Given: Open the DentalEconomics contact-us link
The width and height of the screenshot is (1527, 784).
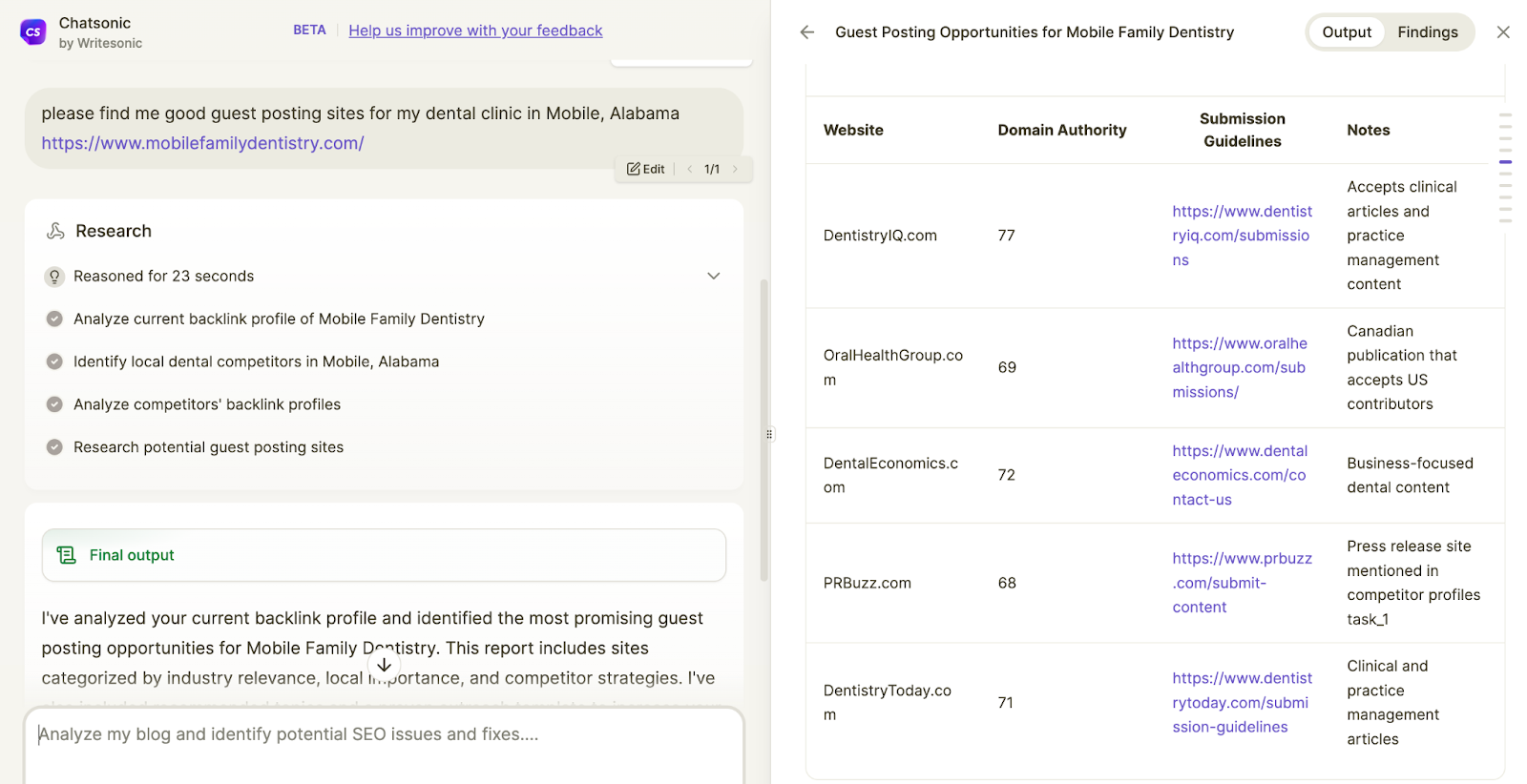Looking at the screenshot, I should click(1240, 475).
